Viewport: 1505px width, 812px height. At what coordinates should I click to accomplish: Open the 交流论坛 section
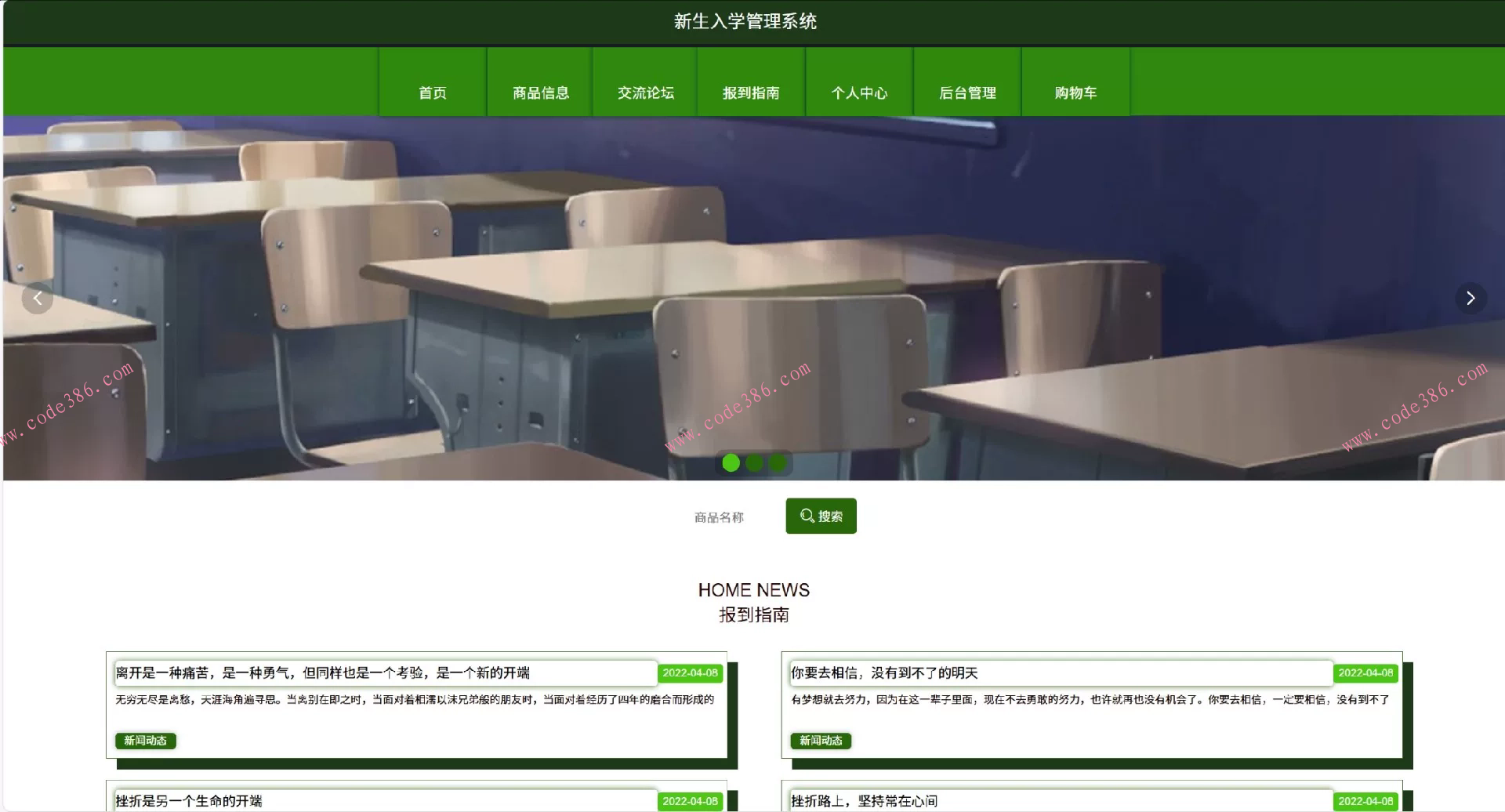(x=645, y=92)
